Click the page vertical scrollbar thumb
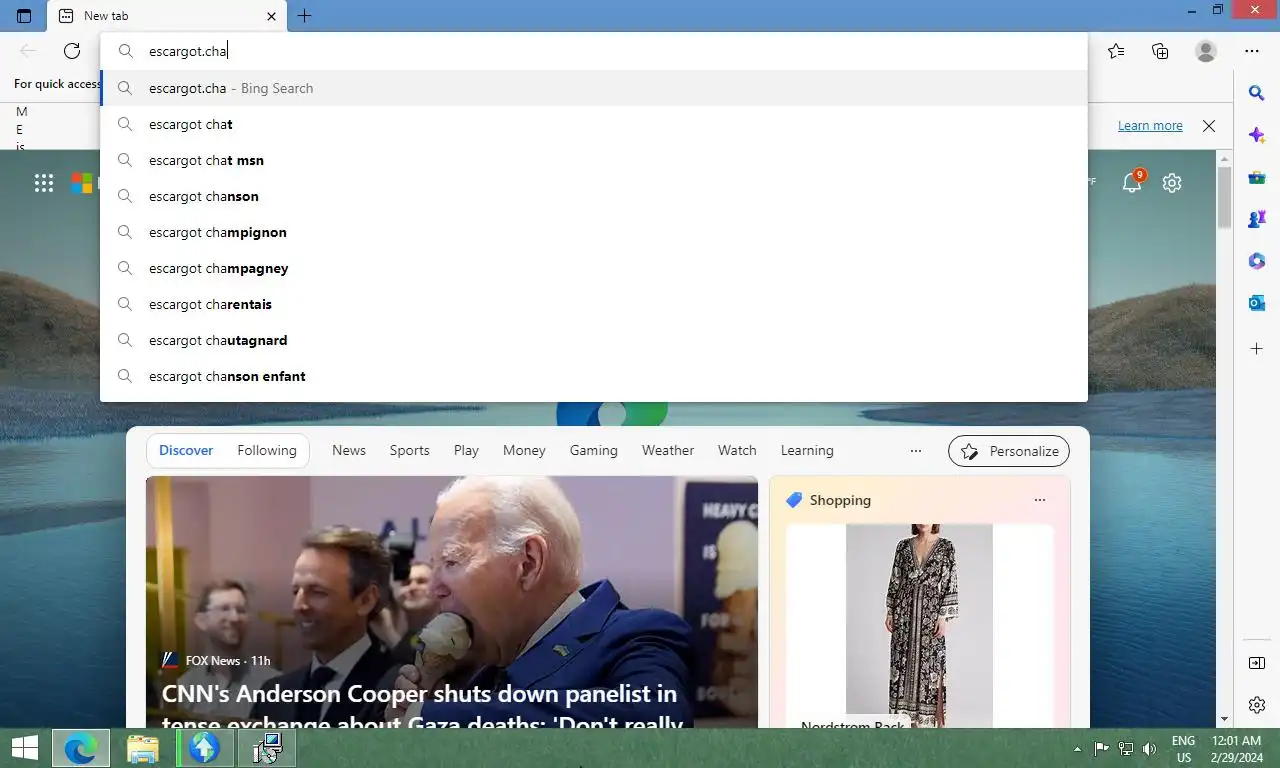Screen dimensions: 1280x768 click(1224, 197)
